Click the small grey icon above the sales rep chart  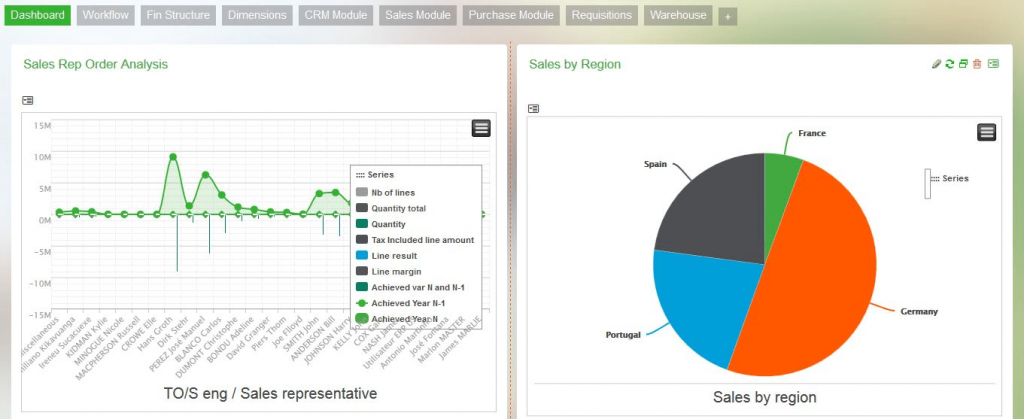(28, 100)
